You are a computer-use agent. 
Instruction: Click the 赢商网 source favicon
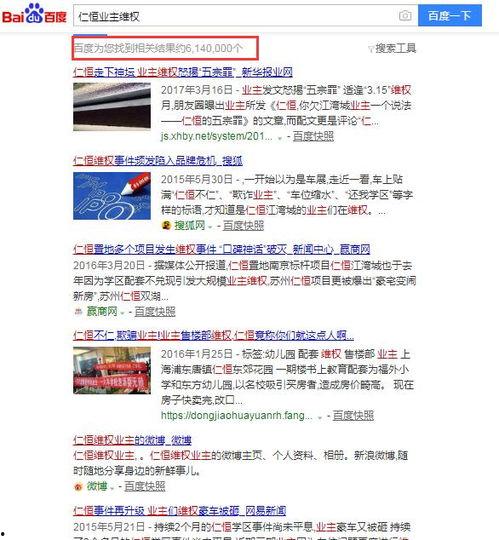(79, 312)
